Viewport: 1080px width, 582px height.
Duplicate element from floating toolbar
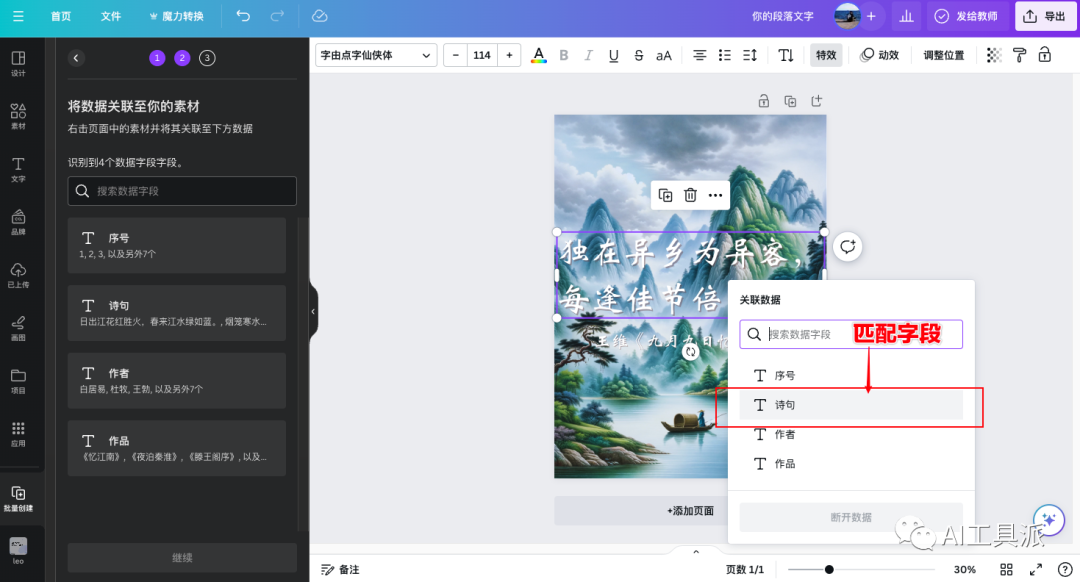coord(665,196)
